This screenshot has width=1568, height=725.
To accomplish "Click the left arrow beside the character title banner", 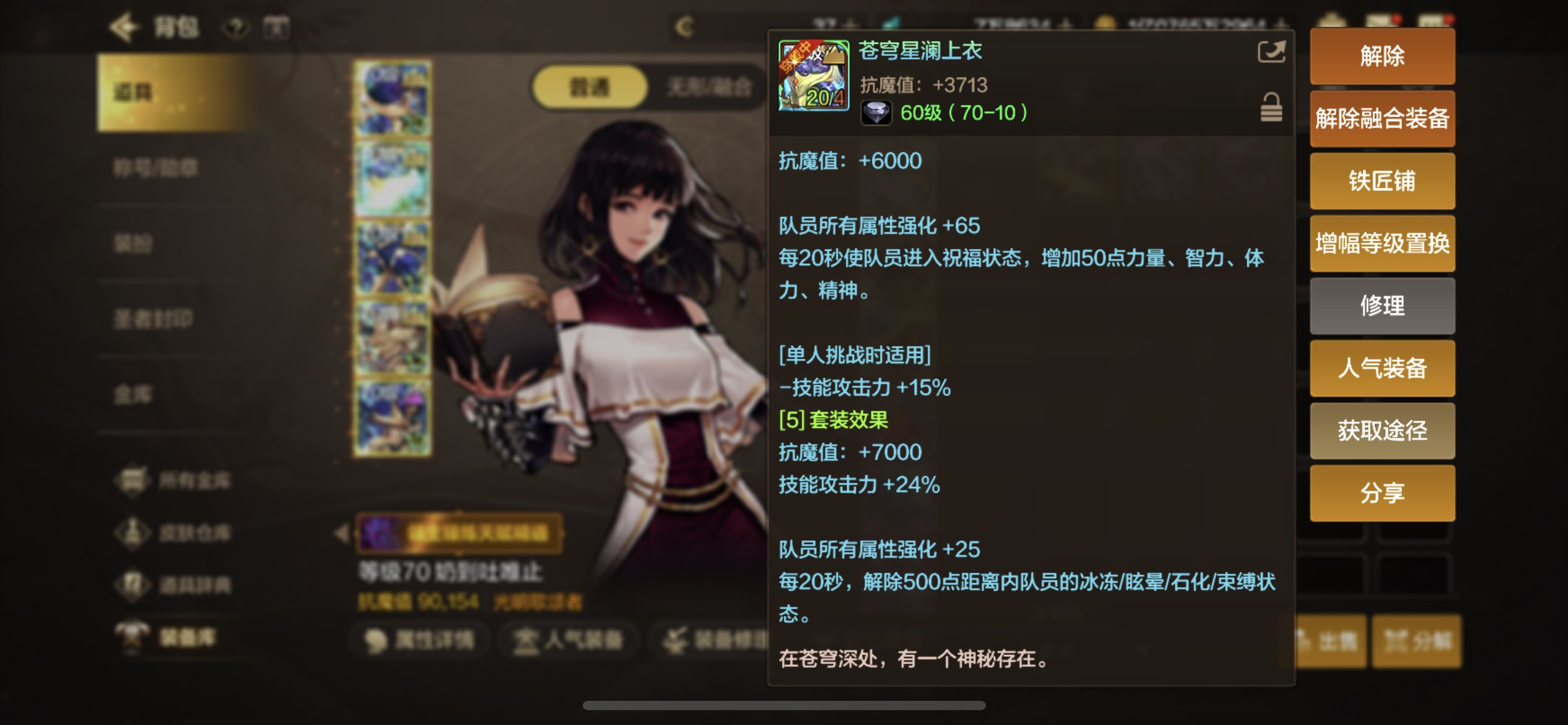I will pyautogui.click(x=342, y=533).
